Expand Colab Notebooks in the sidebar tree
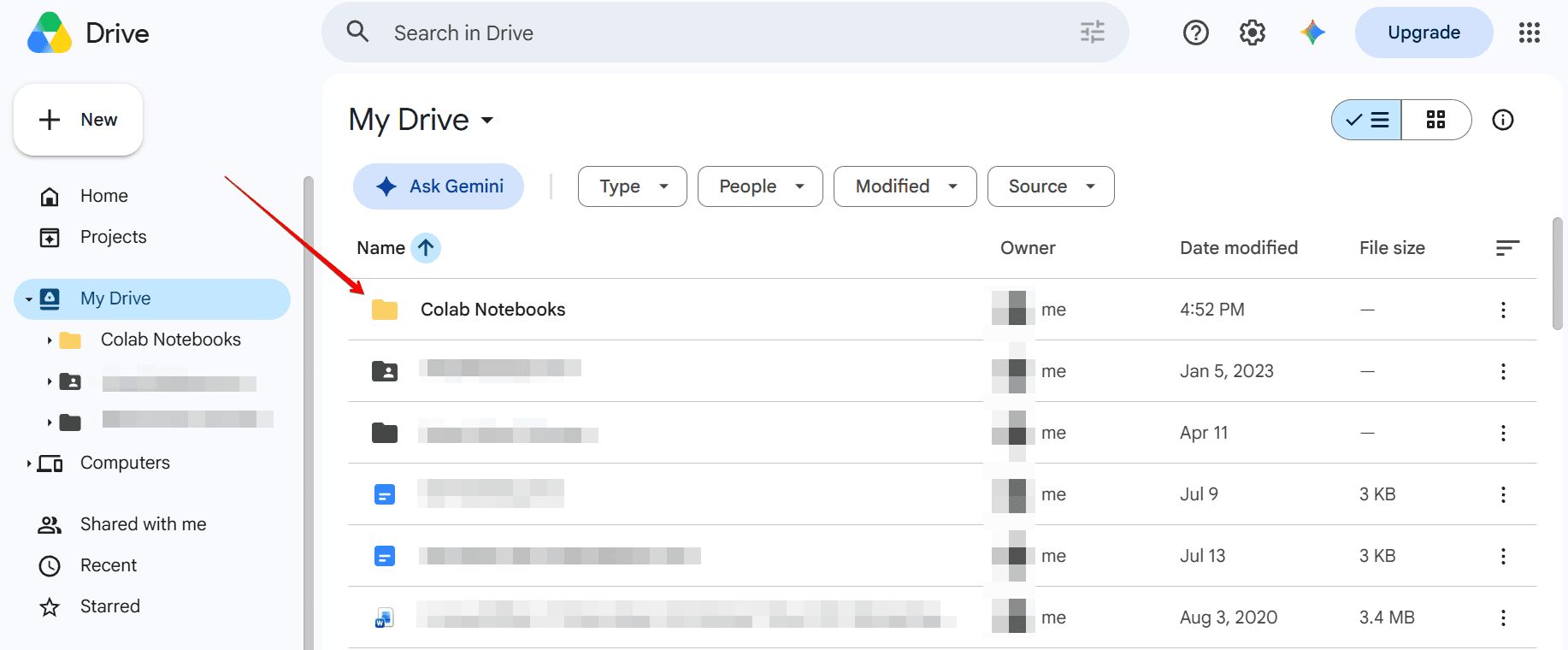 coord(49,340)
